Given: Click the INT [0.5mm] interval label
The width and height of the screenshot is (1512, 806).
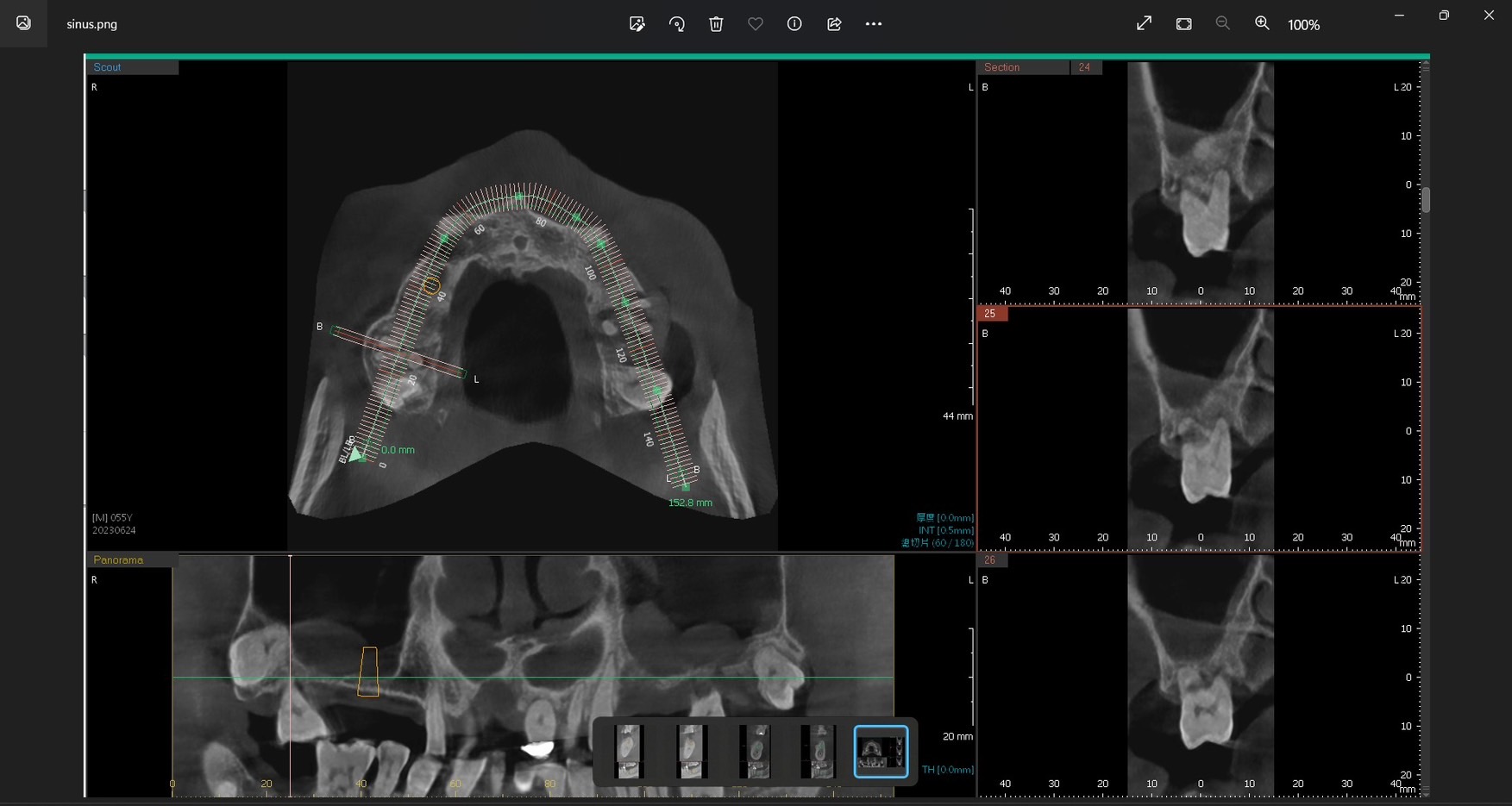Looking at the screenshot, I should 946,531.
